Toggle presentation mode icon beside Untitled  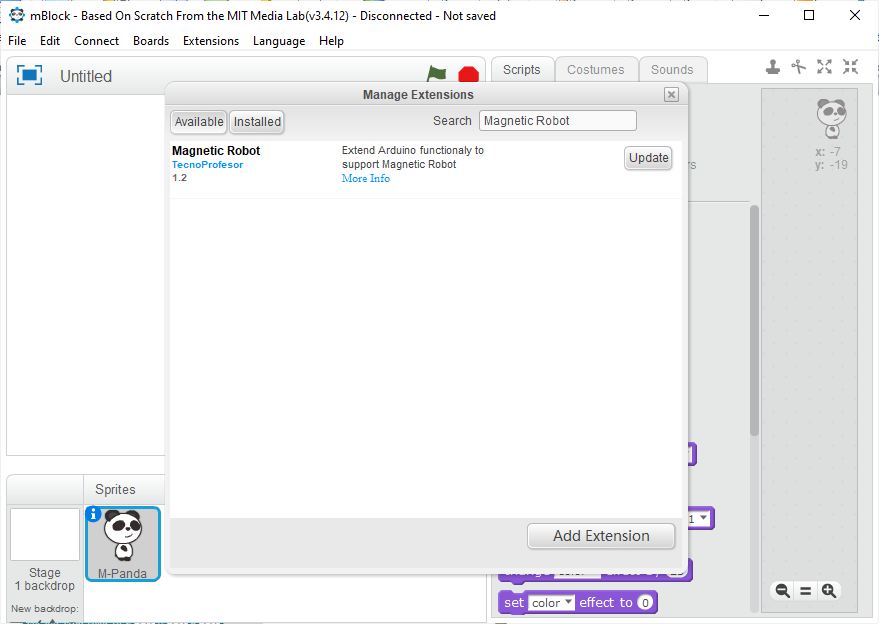(x=29, y=75)
